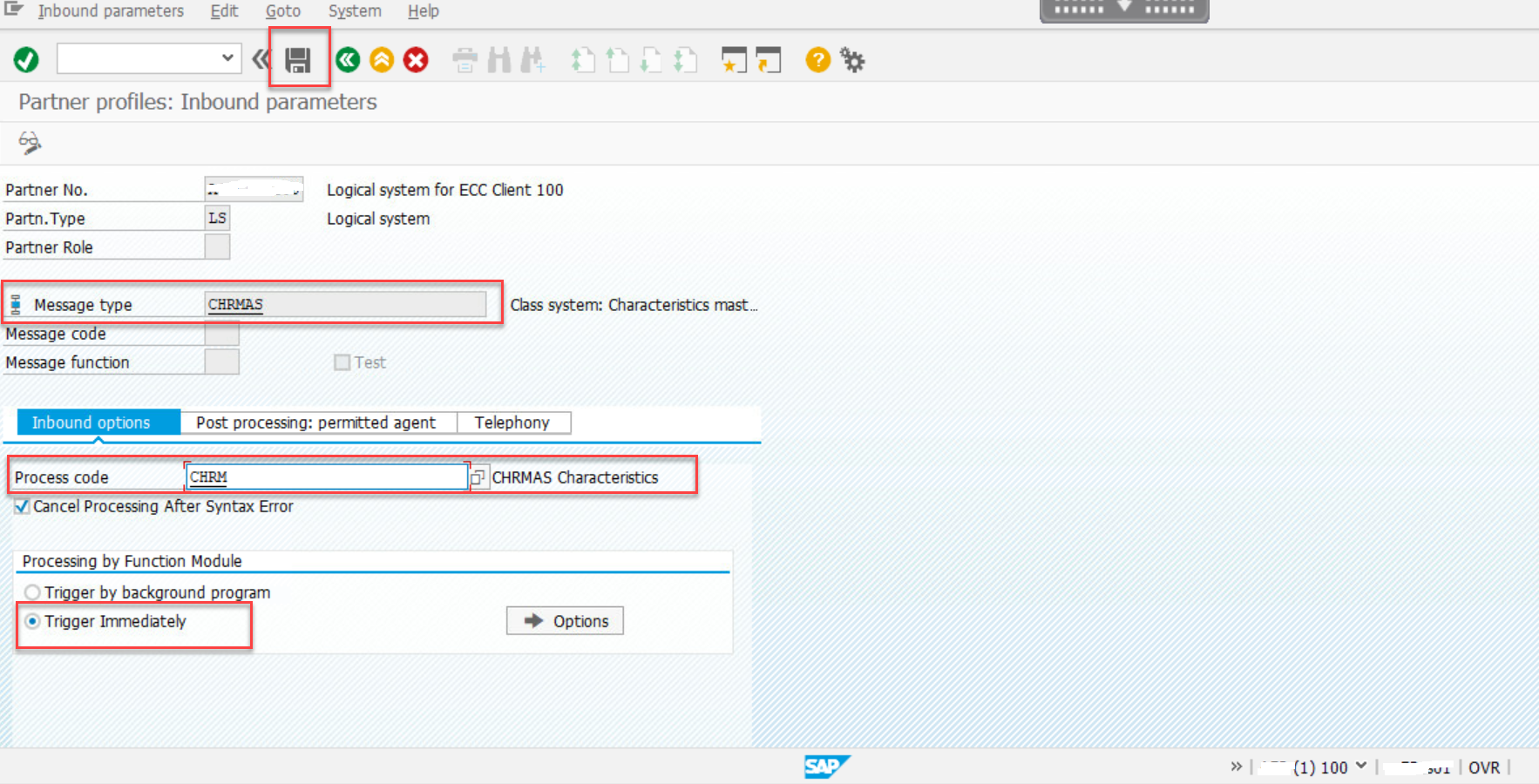
Task: Click the yellow Help question mark icon
Action: (817, 60)
